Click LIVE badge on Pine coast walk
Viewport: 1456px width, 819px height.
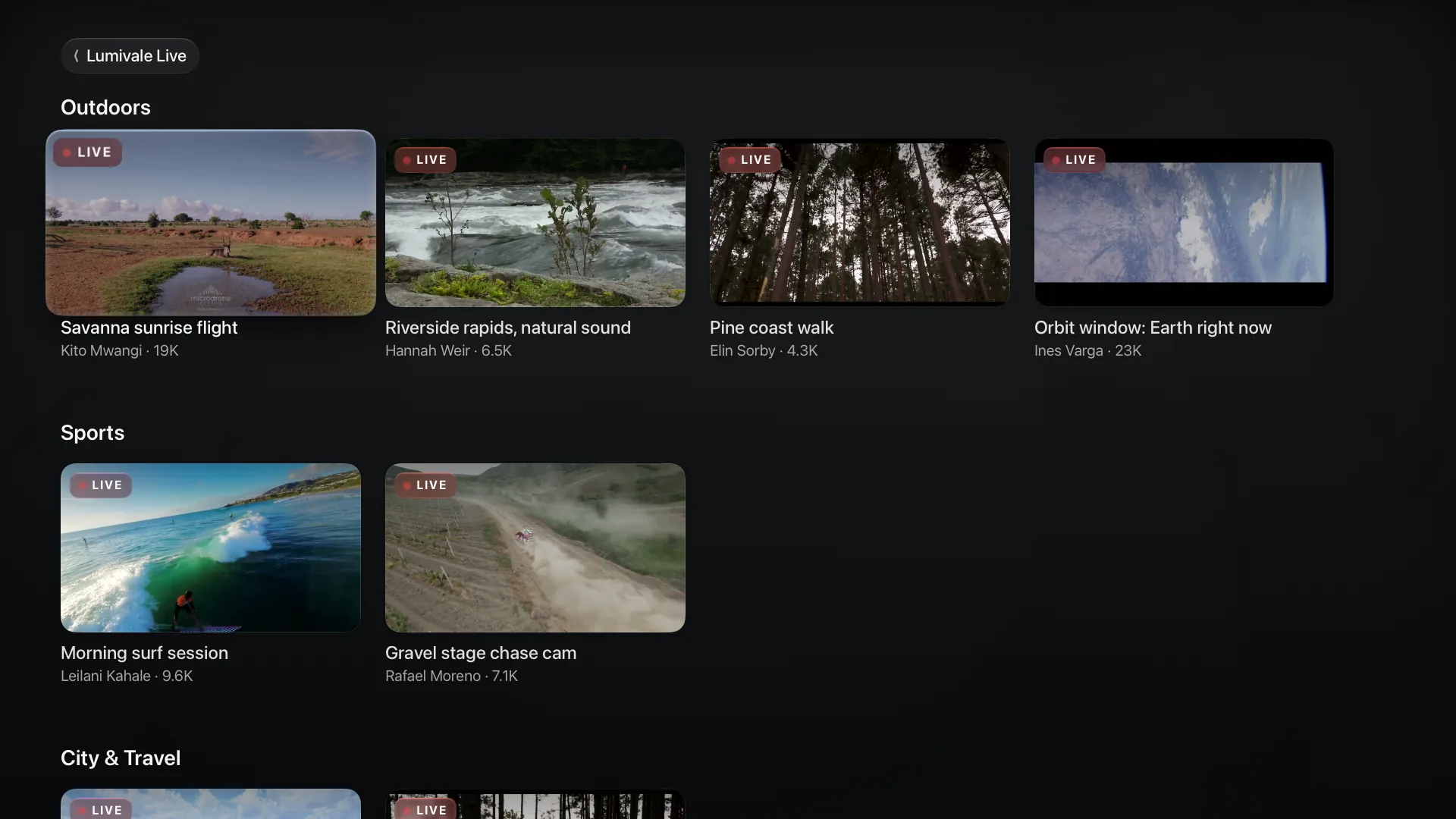click(749, 160)
